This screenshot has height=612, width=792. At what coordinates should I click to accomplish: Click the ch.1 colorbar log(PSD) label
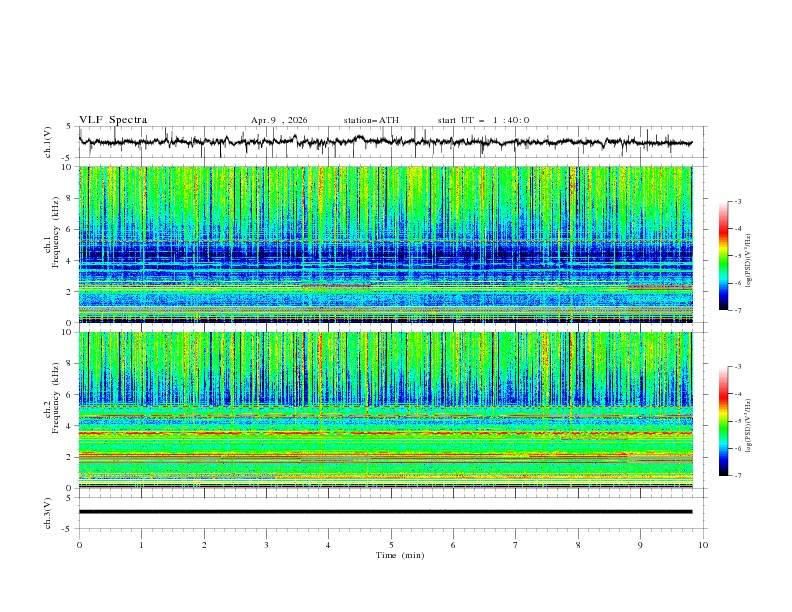click(748, 261)
